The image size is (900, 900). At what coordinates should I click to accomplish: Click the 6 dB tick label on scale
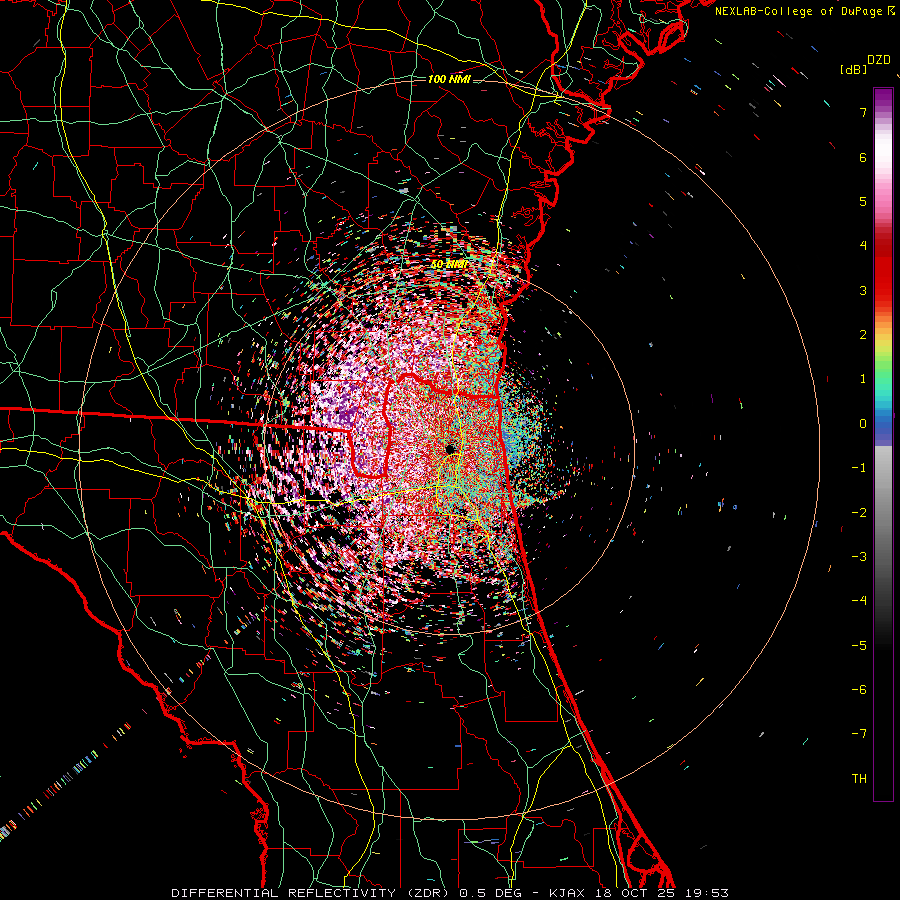point(863,157)
